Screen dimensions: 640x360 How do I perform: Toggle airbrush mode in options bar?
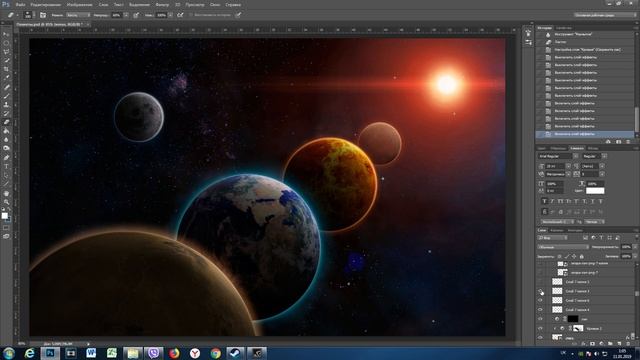(x=180, y=15)
